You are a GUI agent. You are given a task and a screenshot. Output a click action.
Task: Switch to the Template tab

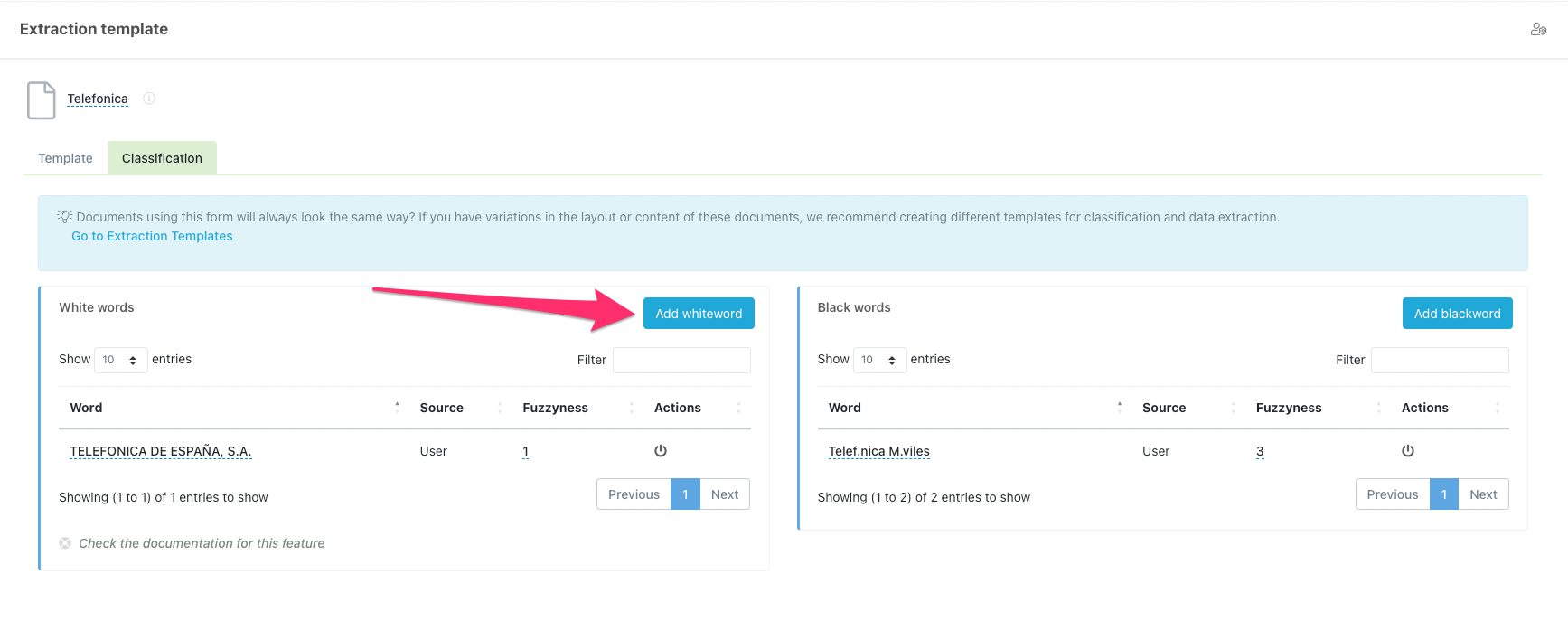(65, 158)
